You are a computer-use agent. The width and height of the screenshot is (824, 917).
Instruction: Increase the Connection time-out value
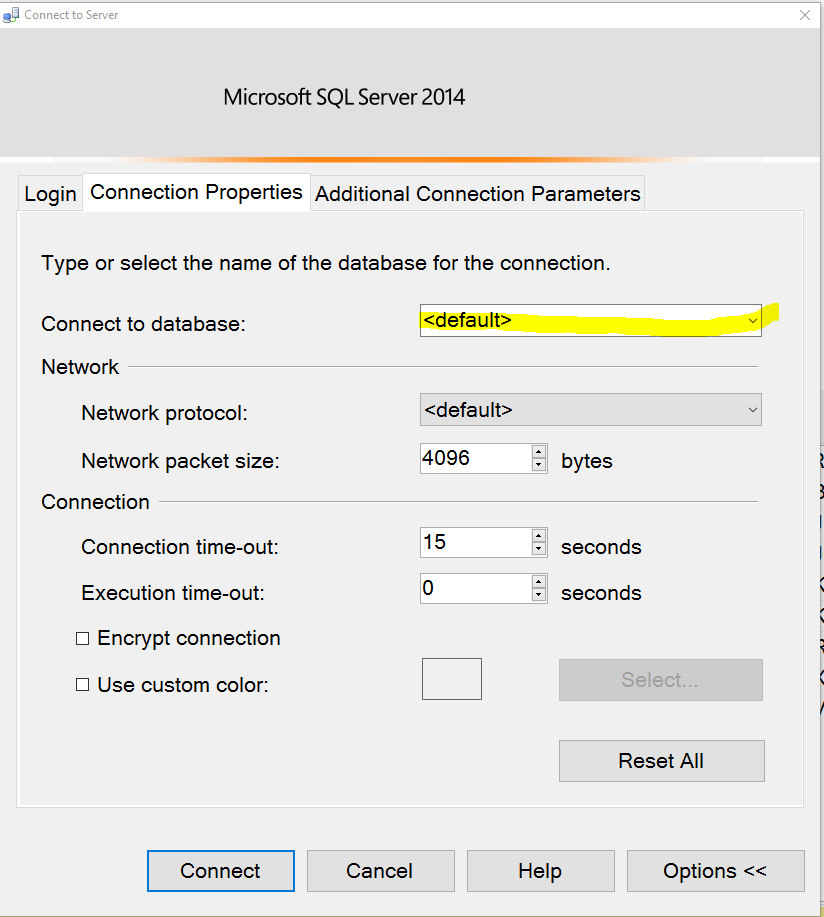539,536
